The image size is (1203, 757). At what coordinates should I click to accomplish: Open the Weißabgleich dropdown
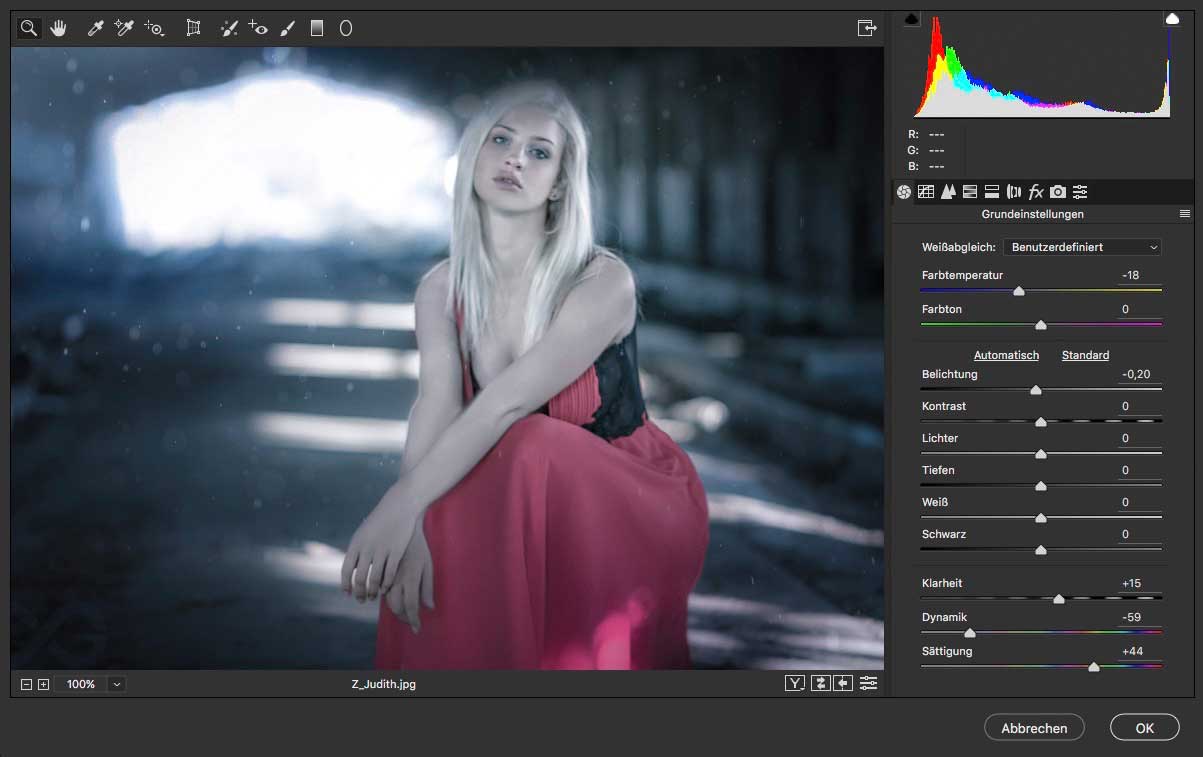pyautogui.click(x=1084, y=247)
